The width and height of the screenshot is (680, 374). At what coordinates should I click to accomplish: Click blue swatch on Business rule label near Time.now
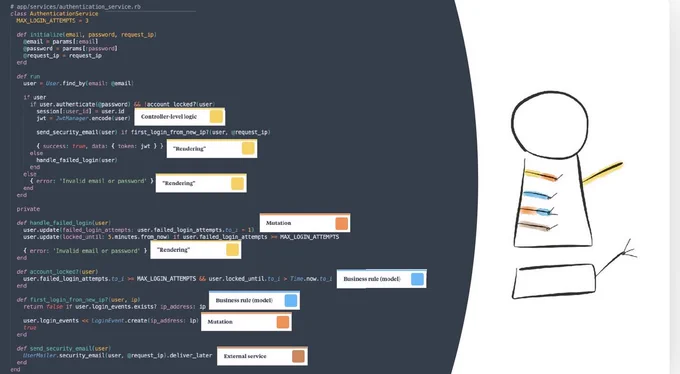(x=418, y=279)
